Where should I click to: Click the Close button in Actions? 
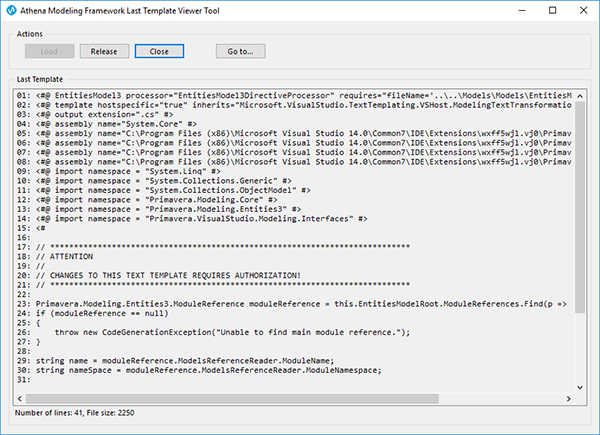click(159, 51)
